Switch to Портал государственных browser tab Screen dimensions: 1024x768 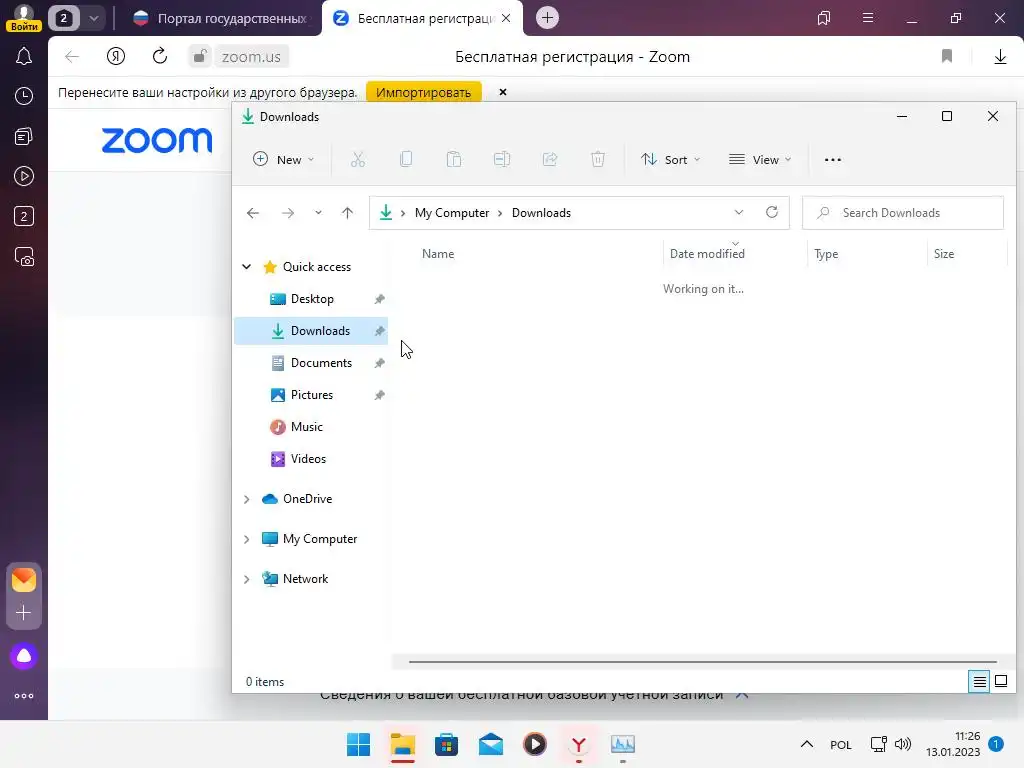click(219, 18)
